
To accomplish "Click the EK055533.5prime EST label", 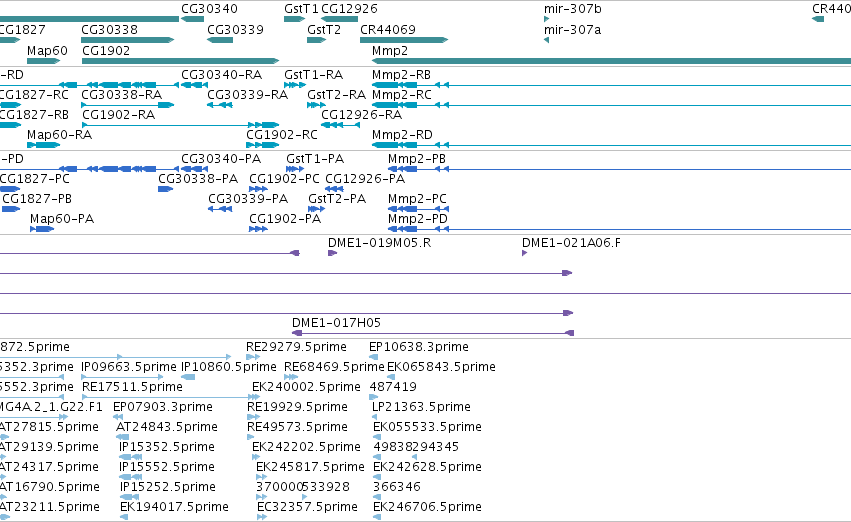I will tap(427, 428).
